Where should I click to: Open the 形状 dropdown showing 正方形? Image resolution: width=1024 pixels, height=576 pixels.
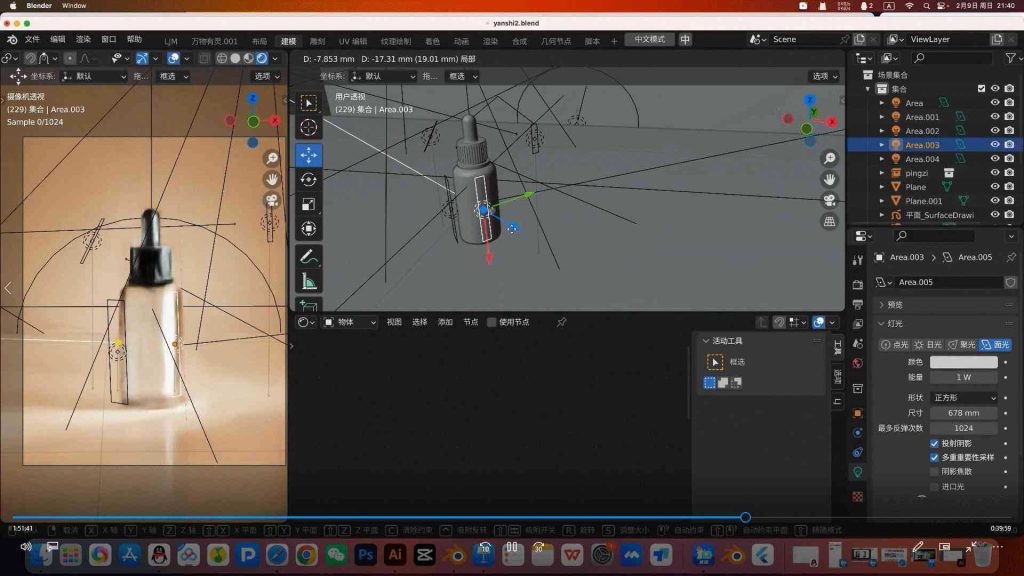point(964,397)
